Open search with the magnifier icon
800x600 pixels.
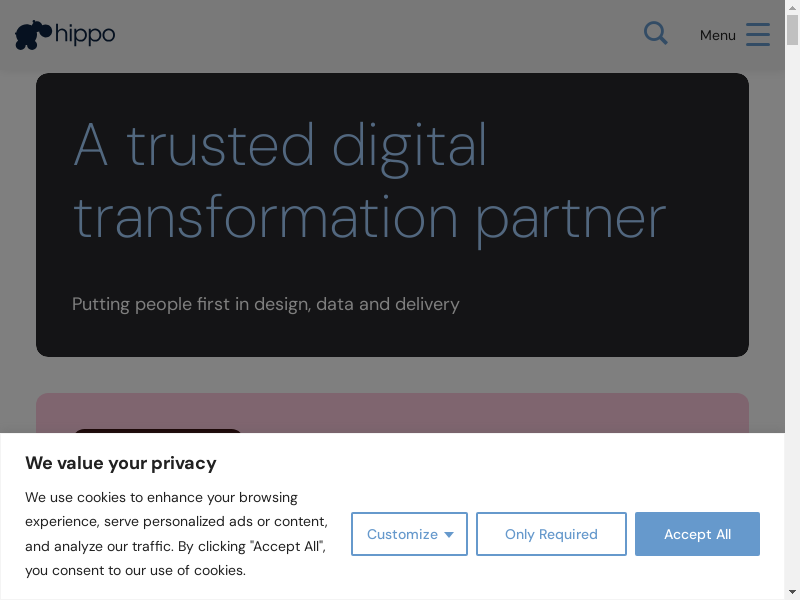pyautogui.click(x=655, y=34)
